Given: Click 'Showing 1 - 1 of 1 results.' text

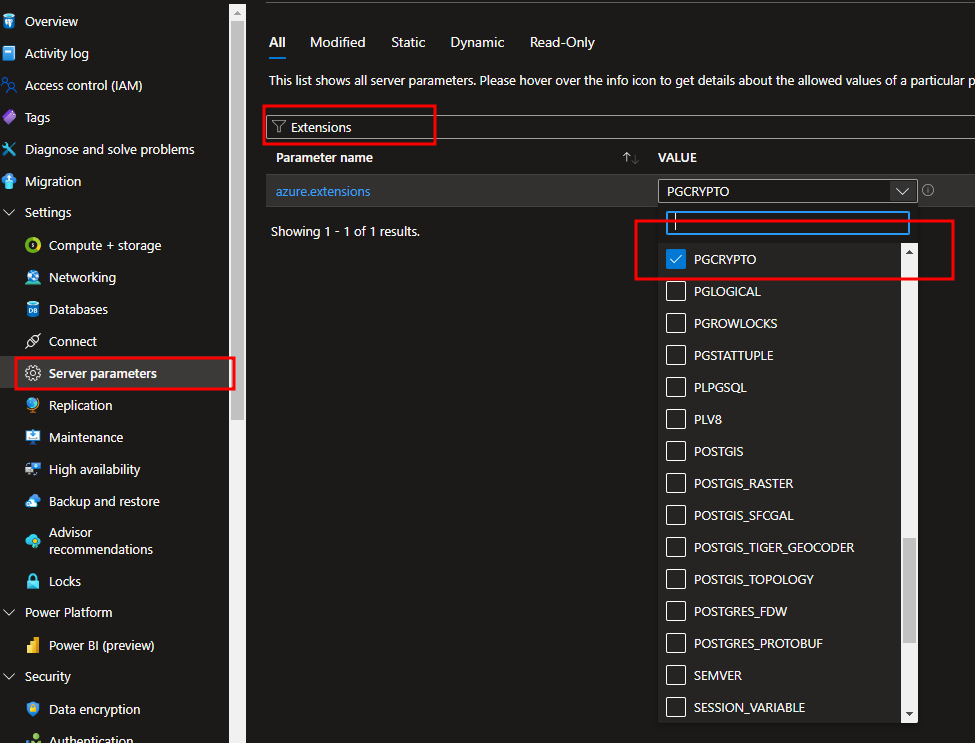Looking at the screenshot, I should pos(345,231).
